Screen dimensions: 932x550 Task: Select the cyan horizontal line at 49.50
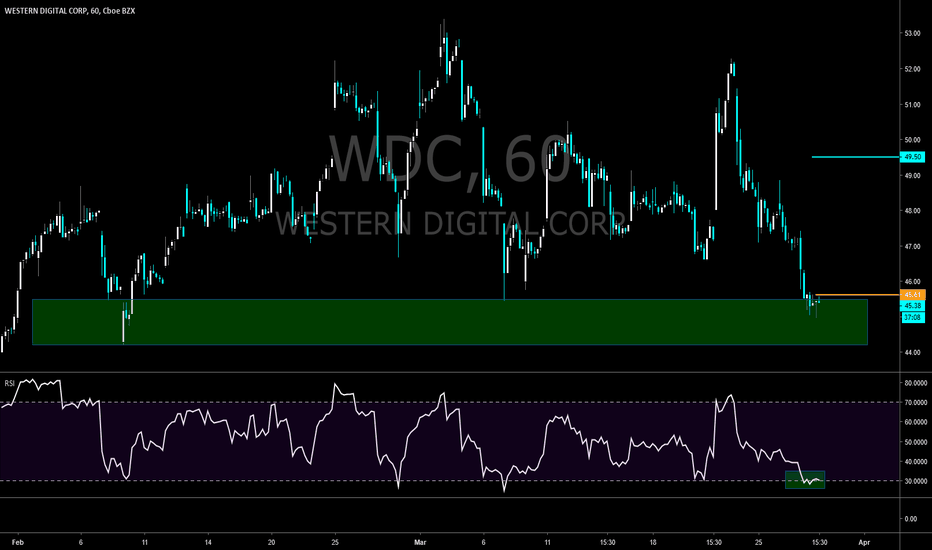(x=856, y=157)
